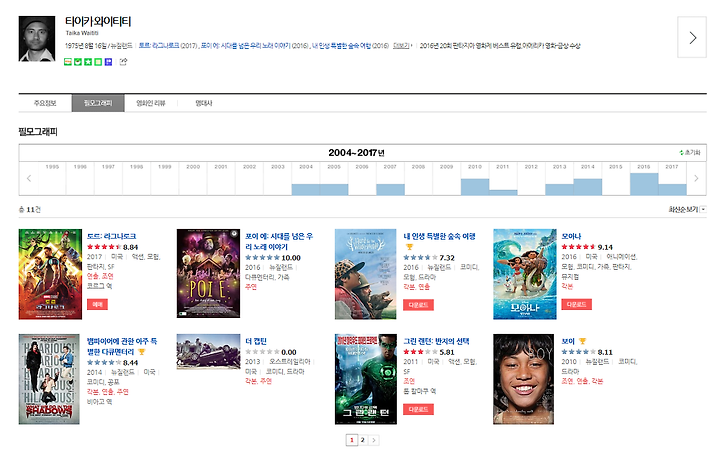720x459 pixels.
Task: Open the 최신순보기 sort dropdown
Action: click(687, 209)
